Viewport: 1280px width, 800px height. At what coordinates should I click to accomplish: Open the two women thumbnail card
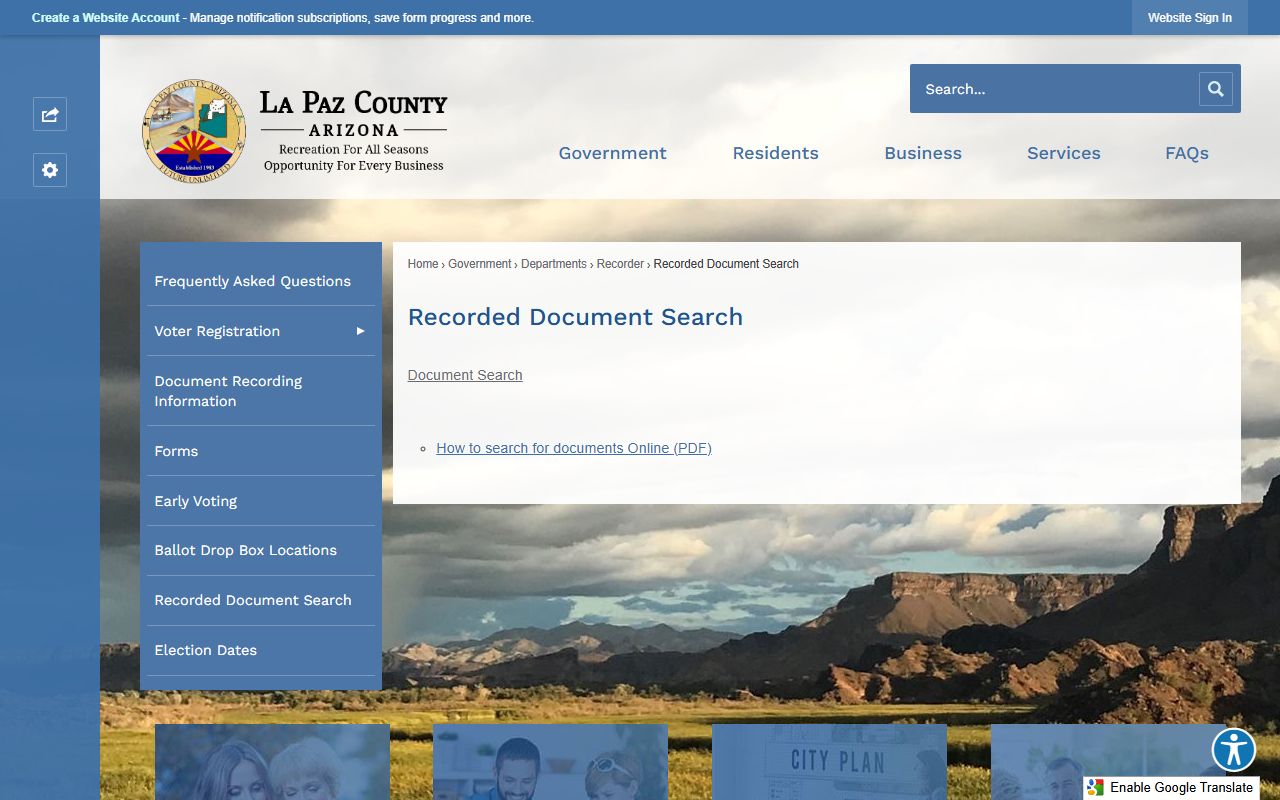[x=272, y=762]
